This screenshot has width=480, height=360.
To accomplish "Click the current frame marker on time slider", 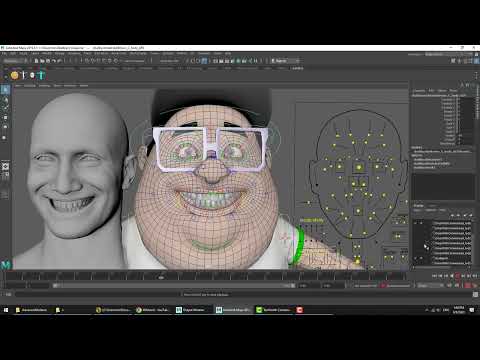I will point(161,276).
